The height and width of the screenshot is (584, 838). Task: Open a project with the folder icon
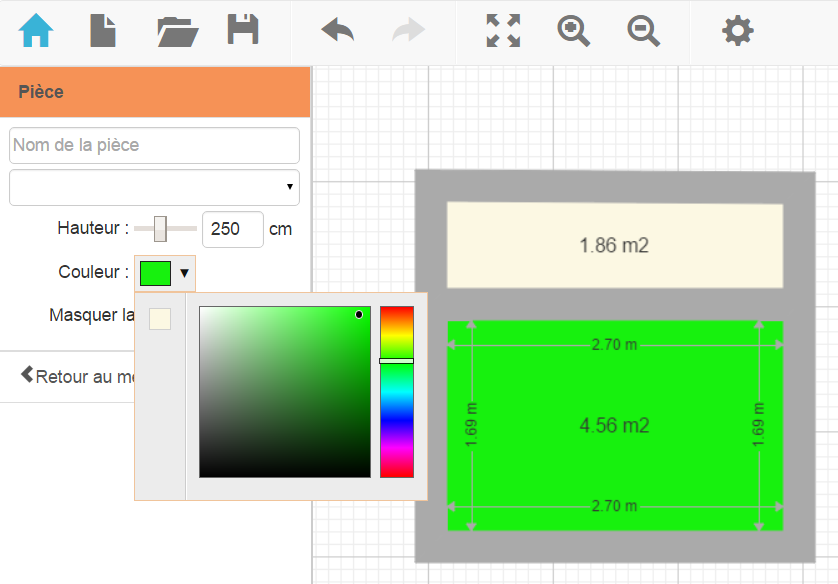click(177, 31)
